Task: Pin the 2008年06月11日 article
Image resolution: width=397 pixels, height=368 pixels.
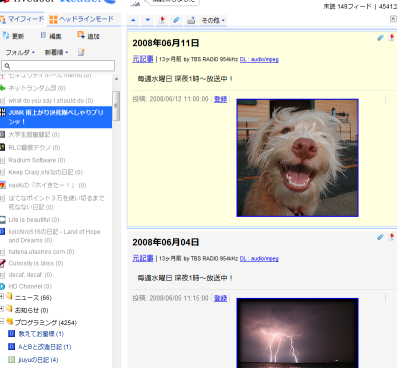Action: (x=392, y=38)
